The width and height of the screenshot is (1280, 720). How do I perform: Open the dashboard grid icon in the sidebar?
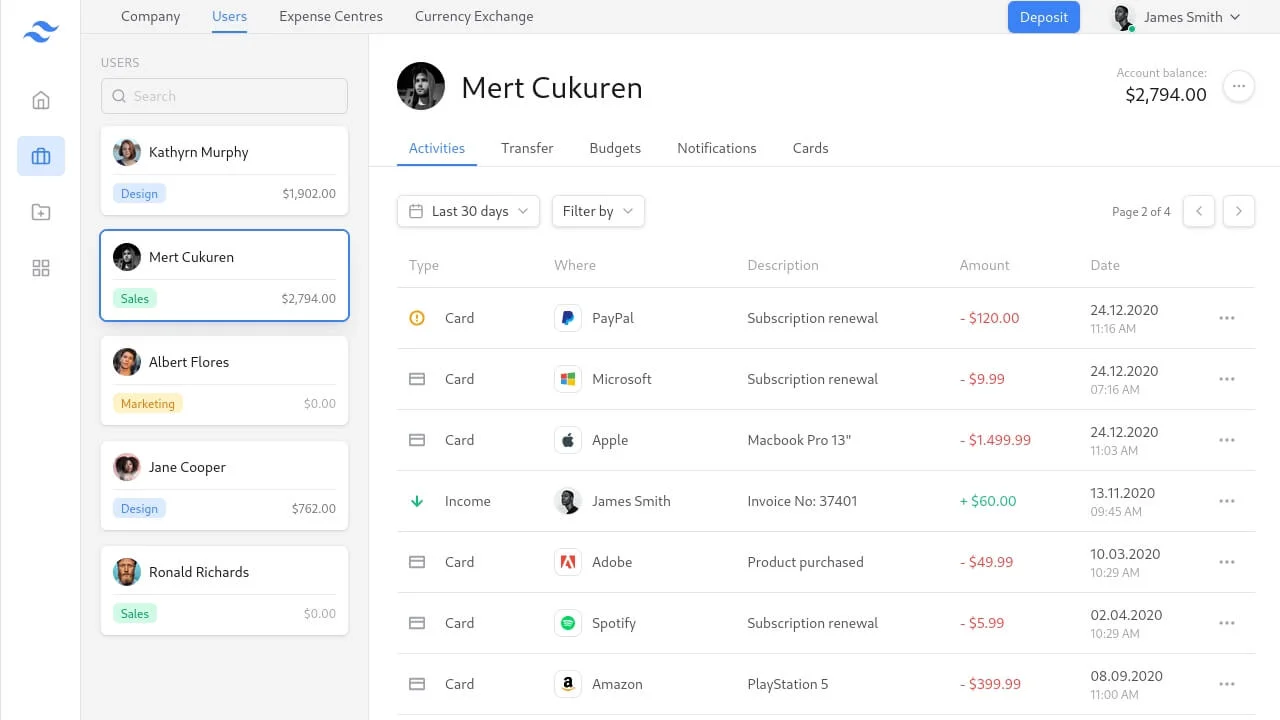coord(40,268)
